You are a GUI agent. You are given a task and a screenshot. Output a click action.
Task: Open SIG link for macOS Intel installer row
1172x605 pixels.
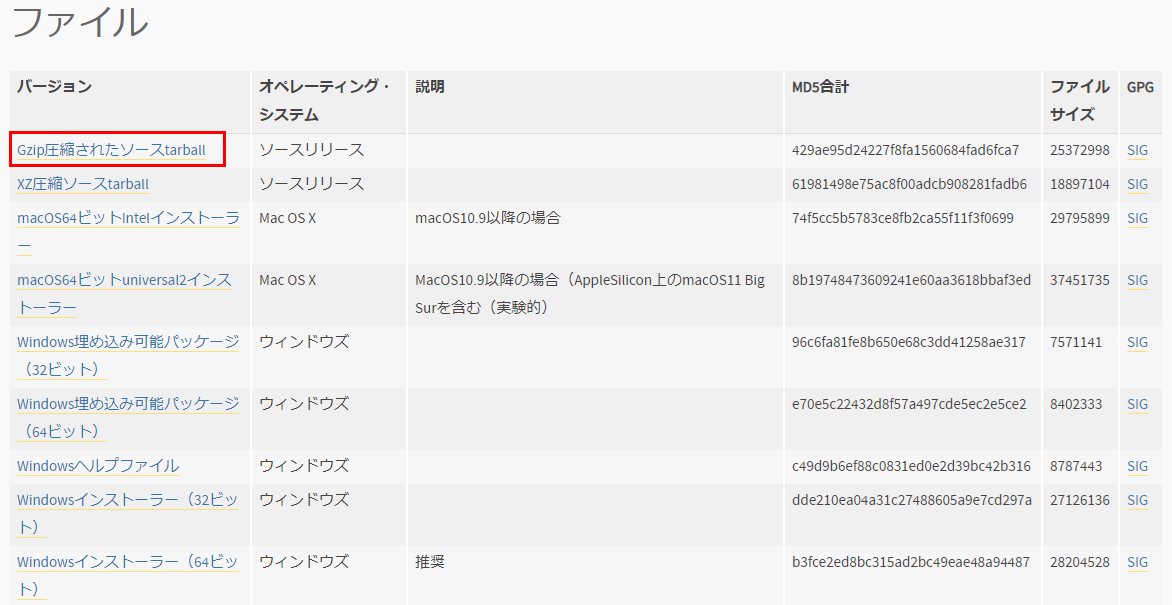tap(1137, 218)
